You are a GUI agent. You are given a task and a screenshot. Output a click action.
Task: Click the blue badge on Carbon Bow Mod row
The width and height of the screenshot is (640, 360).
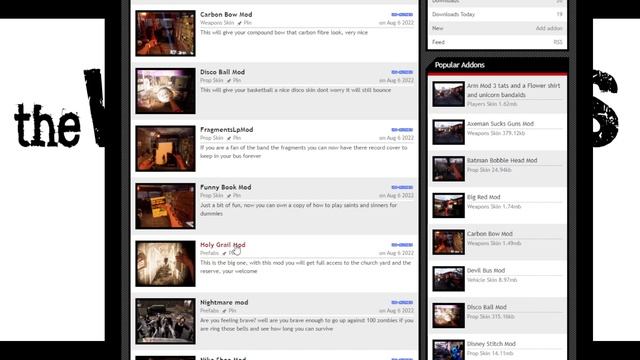402,15
